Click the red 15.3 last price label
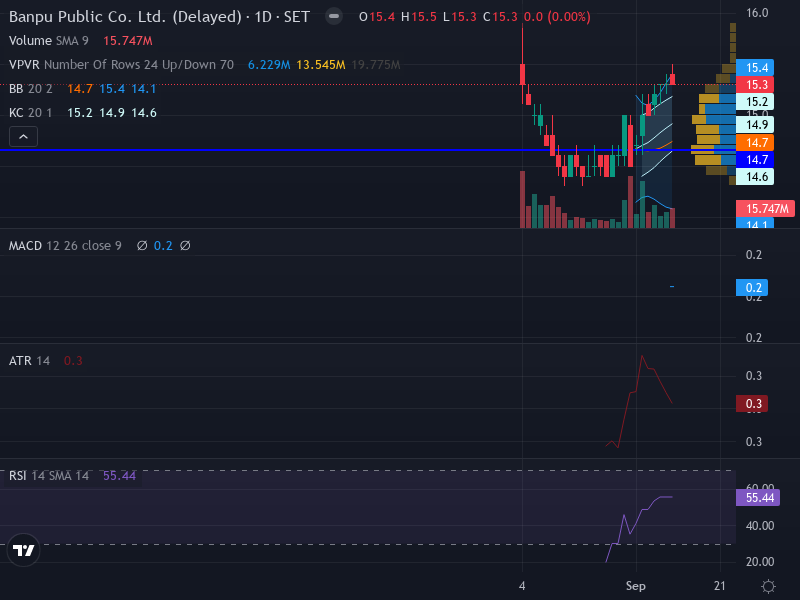This screenshot has height=600, width=800. coord(755,85)
